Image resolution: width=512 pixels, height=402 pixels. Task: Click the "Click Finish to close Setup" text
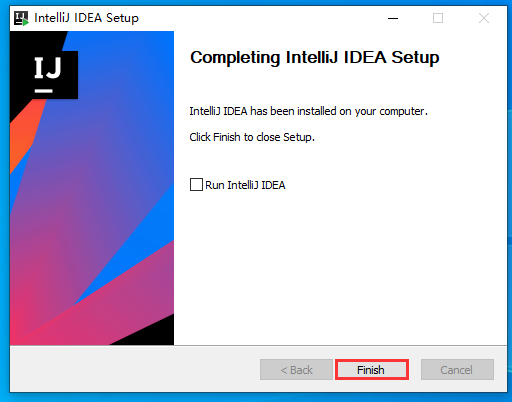[252, 137]
